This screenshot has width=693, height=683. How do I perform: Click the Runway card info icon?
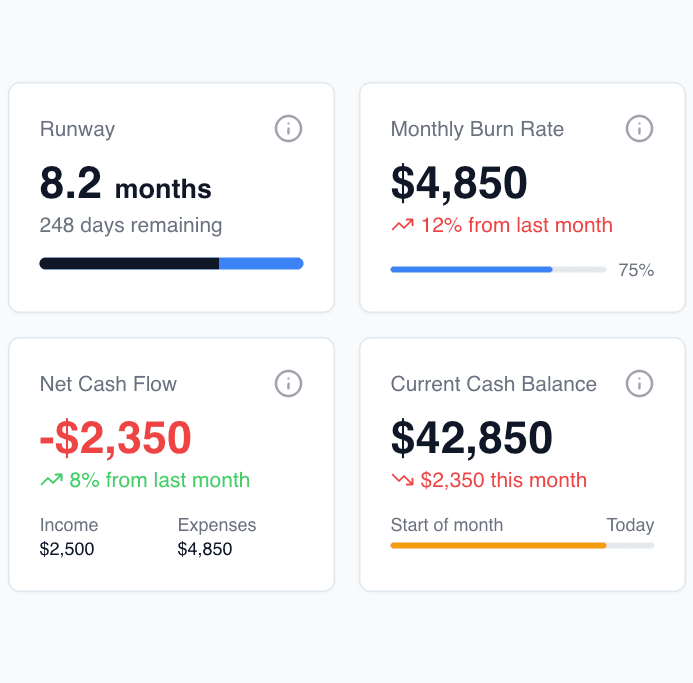click(x=288, y=129)
